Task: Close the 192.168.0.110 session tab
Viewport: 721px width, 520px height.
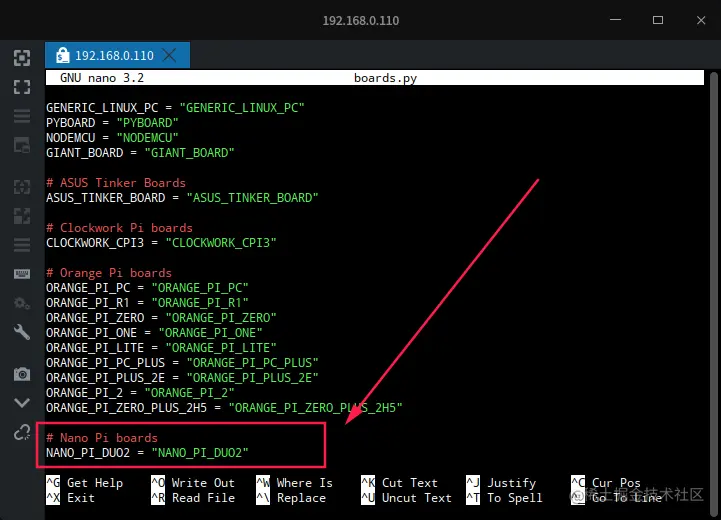Action: click(170, 55)
